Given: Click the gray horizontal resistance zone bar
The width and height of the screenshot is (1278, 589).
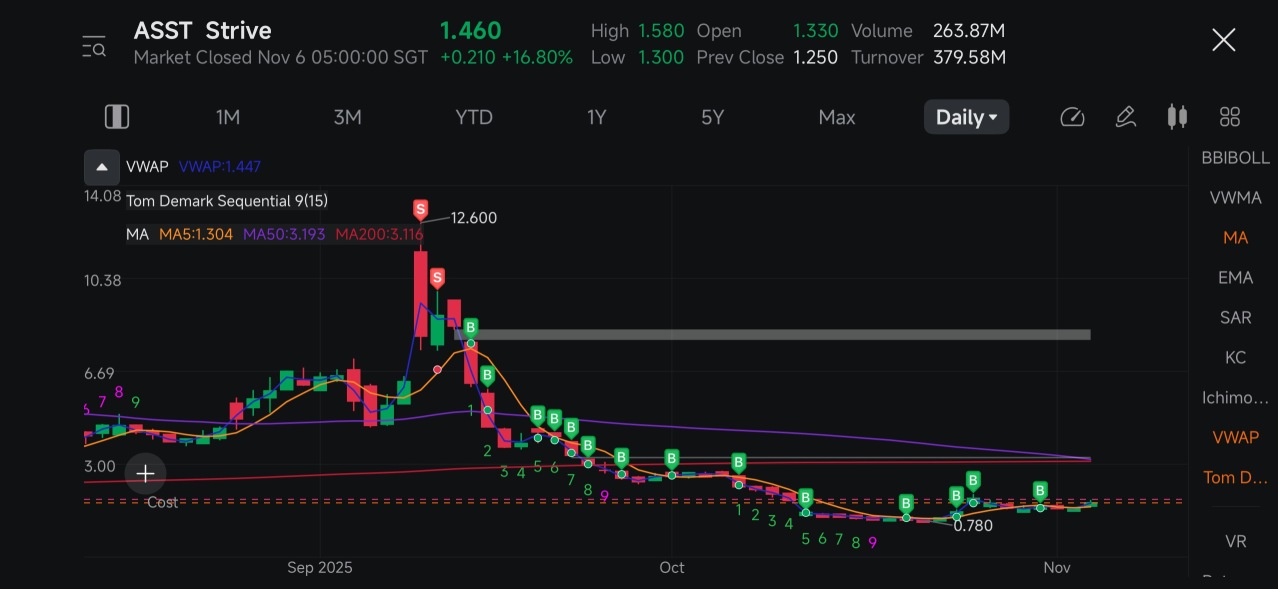Looking at the screenshot, I should (x=780, y=334).
